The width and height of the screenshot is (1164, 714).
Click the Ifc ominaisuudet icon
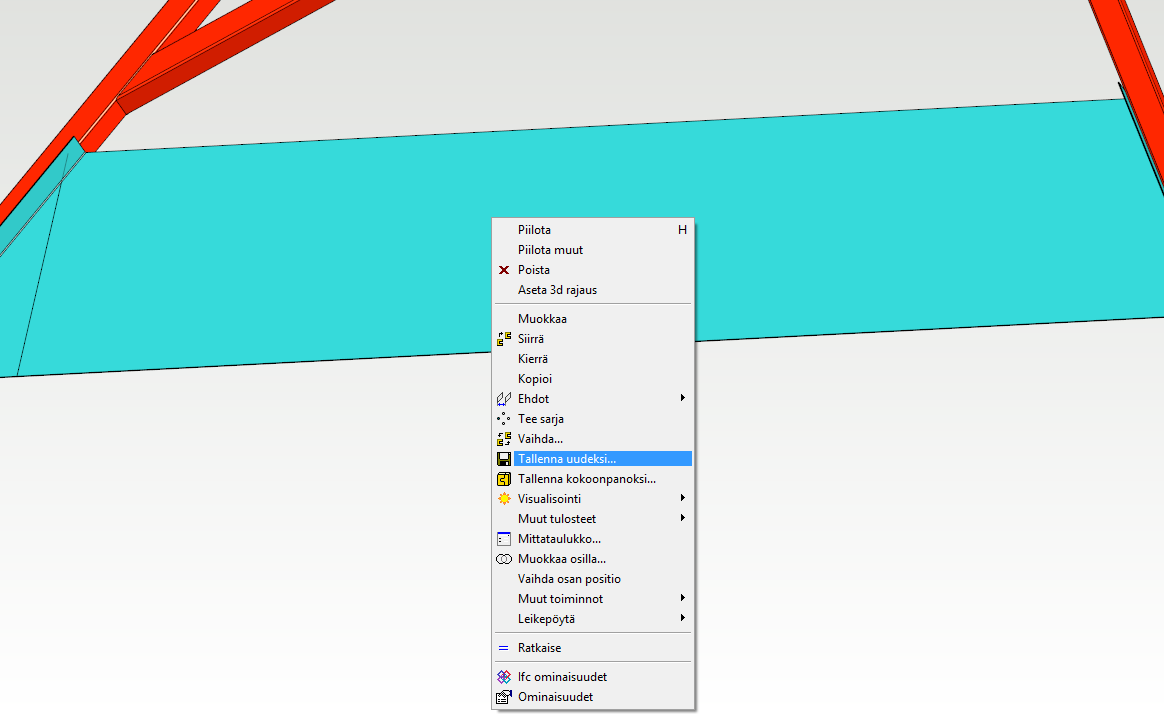504,678
